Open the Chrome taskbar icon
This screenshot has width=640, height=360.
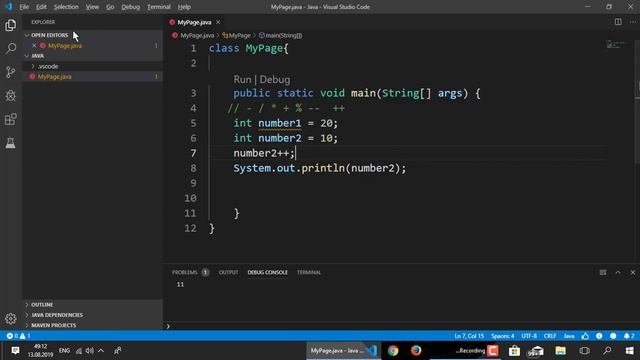pyautogui.click(x=393, y=351)
